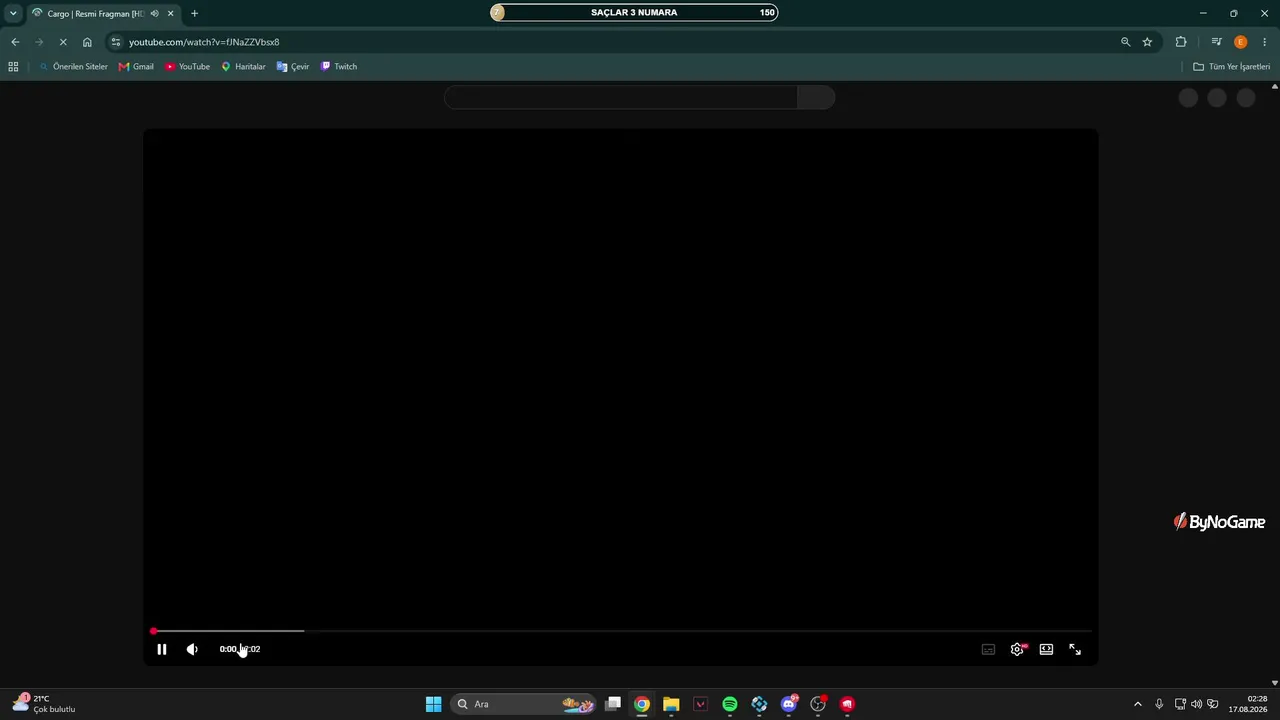This screenshot has height=720, width=1280.
Task: Open the media controls button in toolbar
Action: 1216,42
